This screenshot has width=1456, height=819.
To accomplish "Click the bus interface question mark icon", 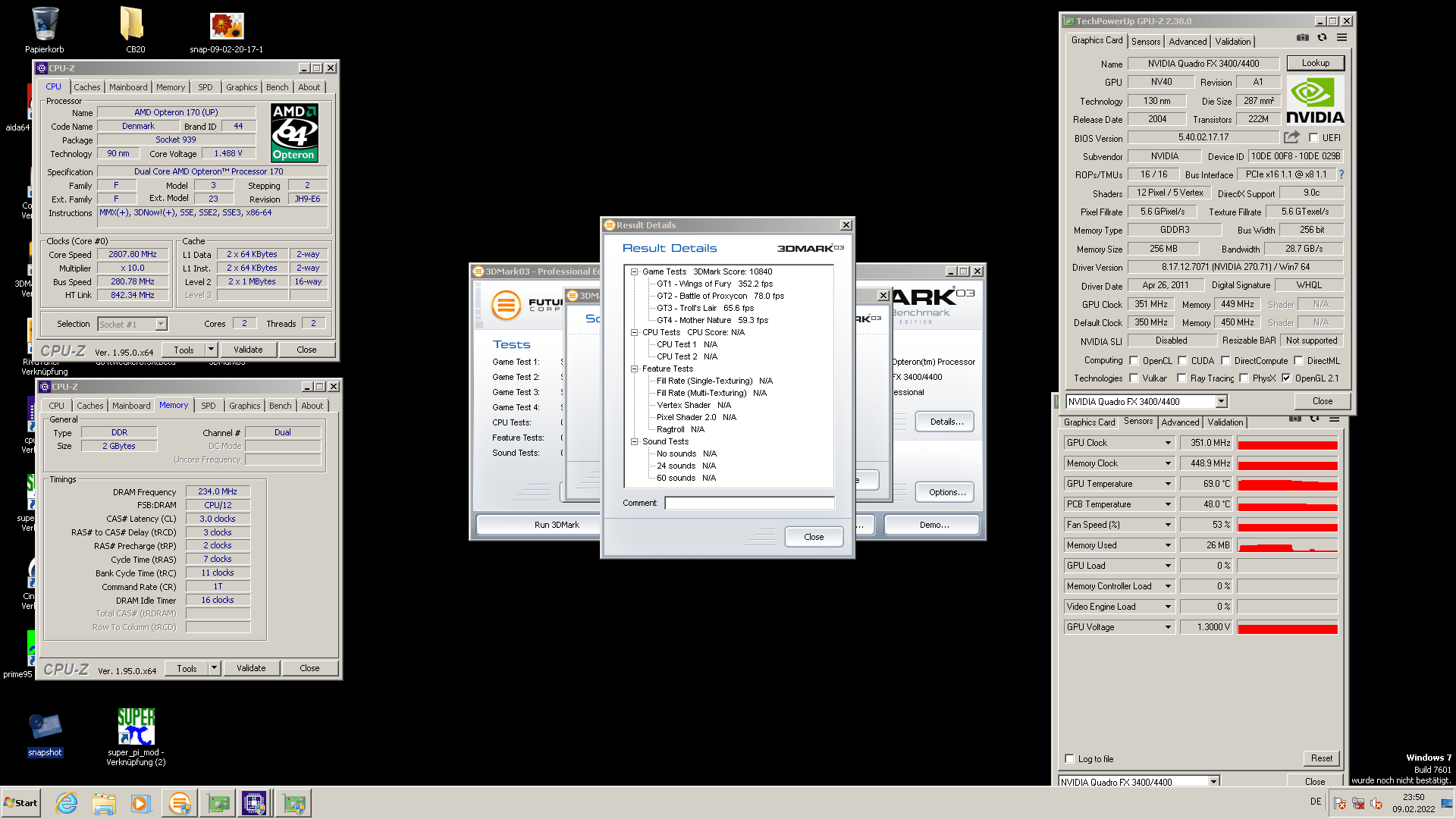I will point(1341,174).
